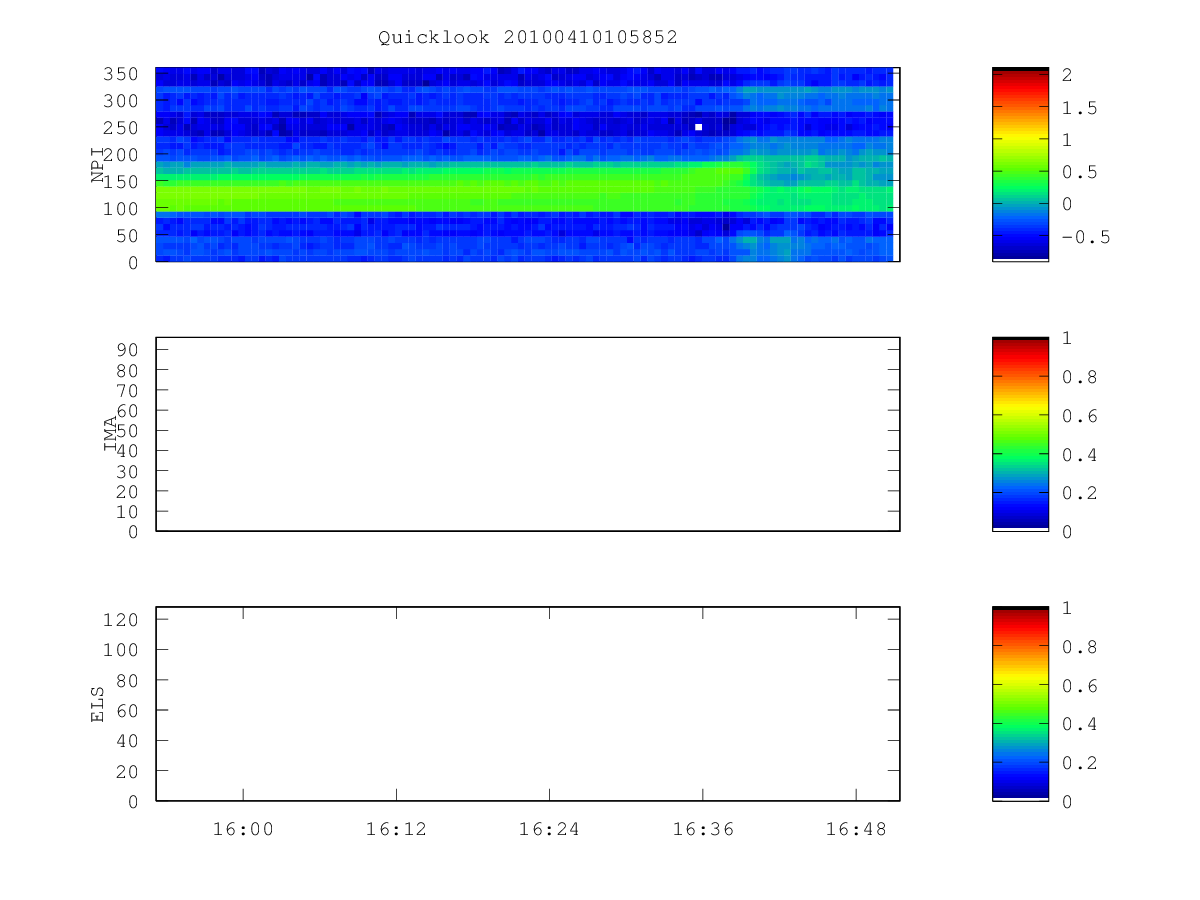This screenshot has width=1200, height=900.
Task: Click the 16:24 time axis label
Action: (x=549, y=828)
